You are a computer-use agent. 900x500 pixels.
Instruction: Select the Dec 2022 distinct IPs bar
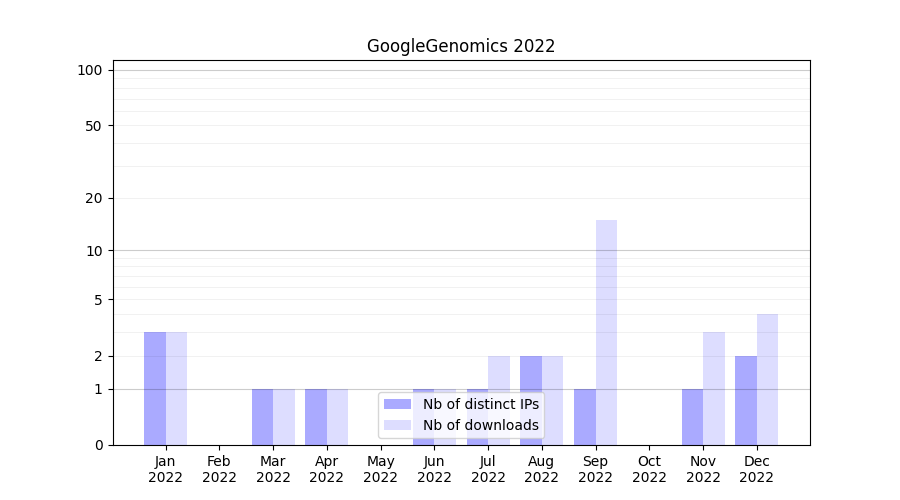(746, 400)
